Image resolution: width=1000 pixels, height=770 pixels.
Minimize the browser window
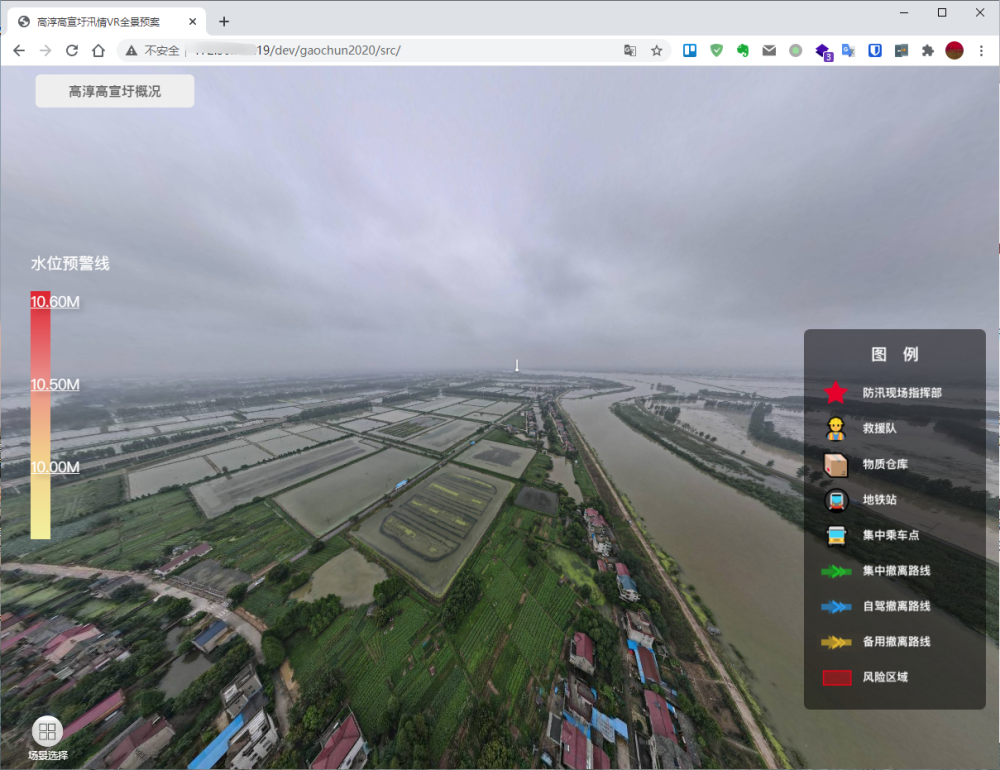pos(904,13)
